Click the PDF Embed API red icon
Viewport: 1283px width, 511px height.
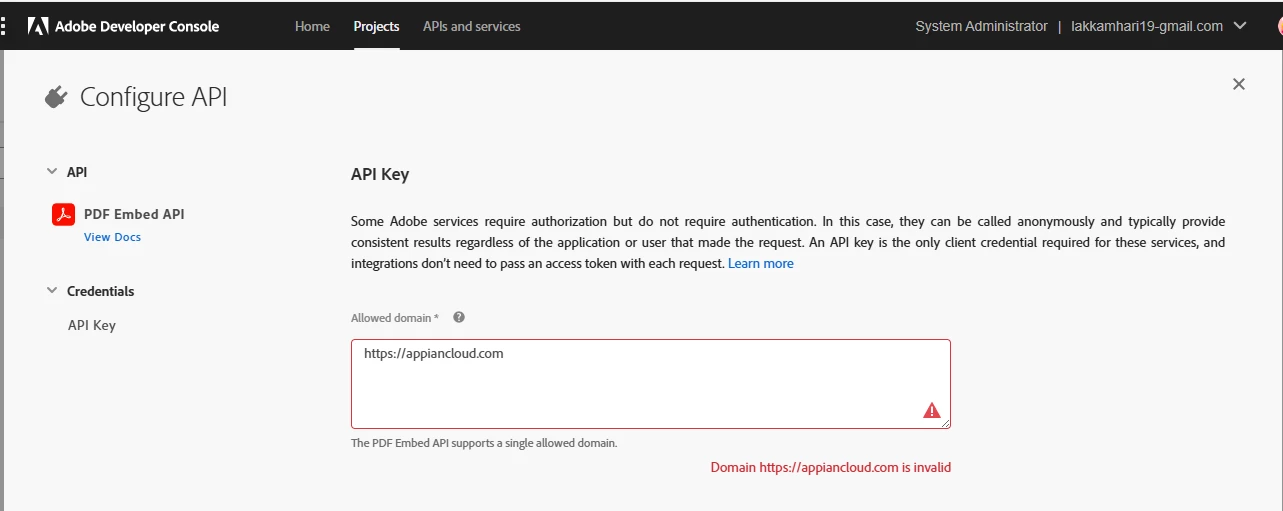tap(64, 214)
